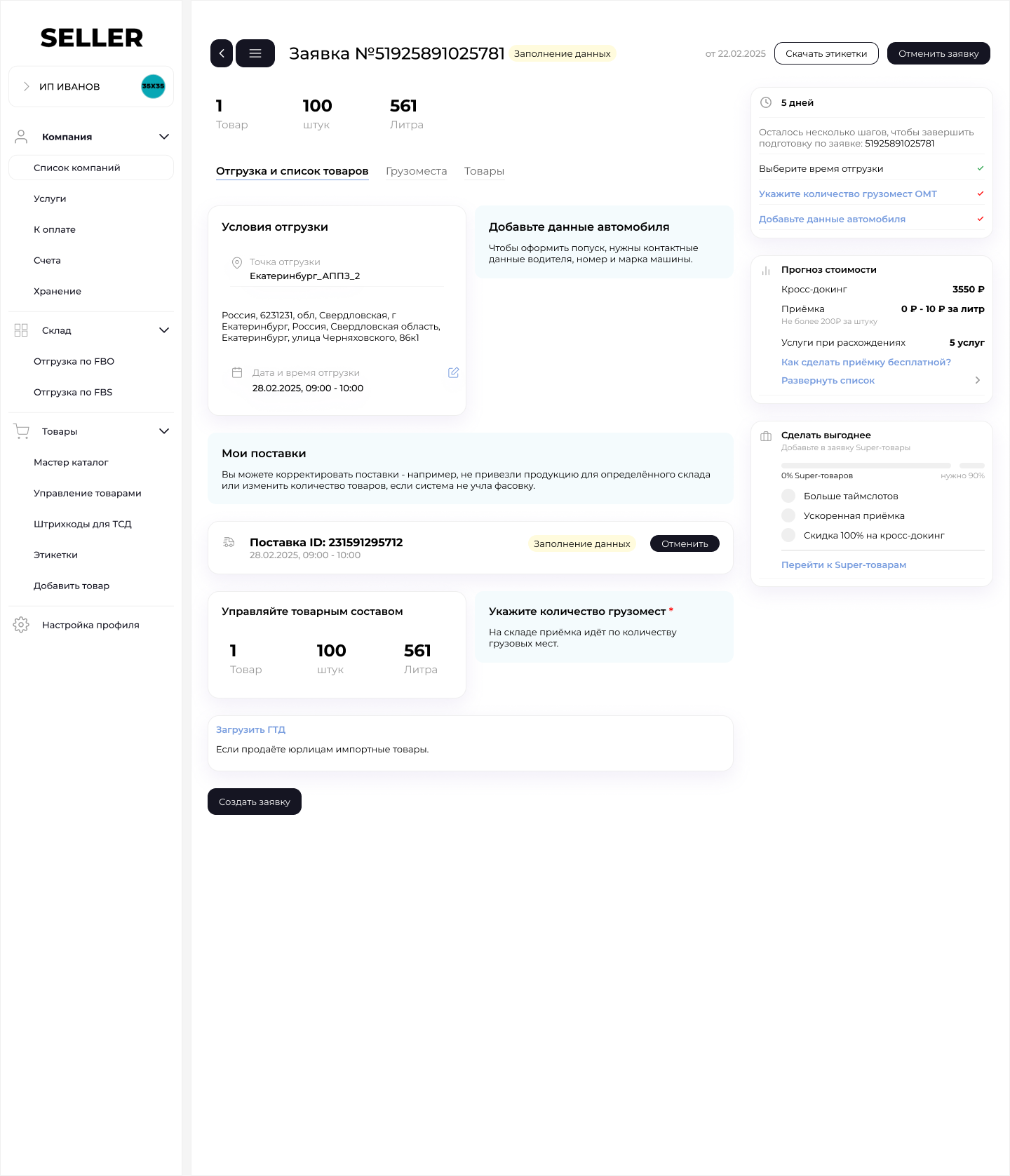Image resolution: width=1010 pixels, height=1176 pixels.
Task: Click the Товары cart icon
Action: pyautogui.click(x=21, y=431)
